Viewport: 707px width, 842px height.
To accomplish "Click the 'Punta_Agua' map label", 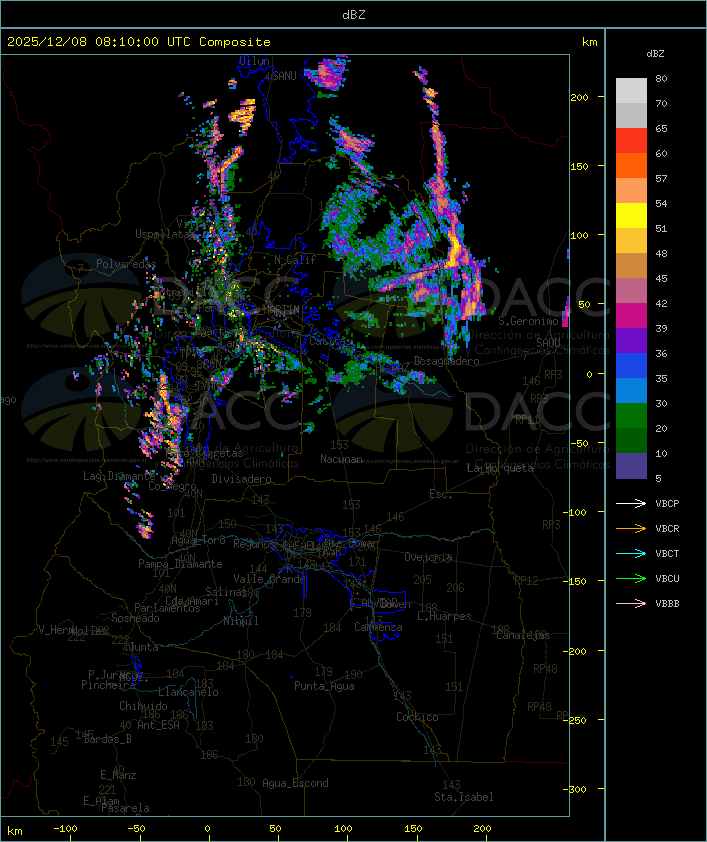I will 324,686.
